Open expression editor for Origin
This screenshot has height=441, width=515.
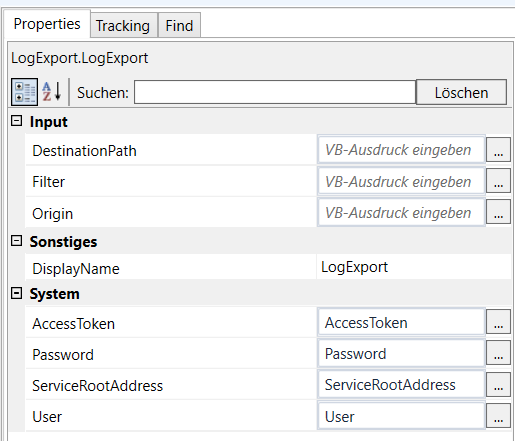(498, 212)
